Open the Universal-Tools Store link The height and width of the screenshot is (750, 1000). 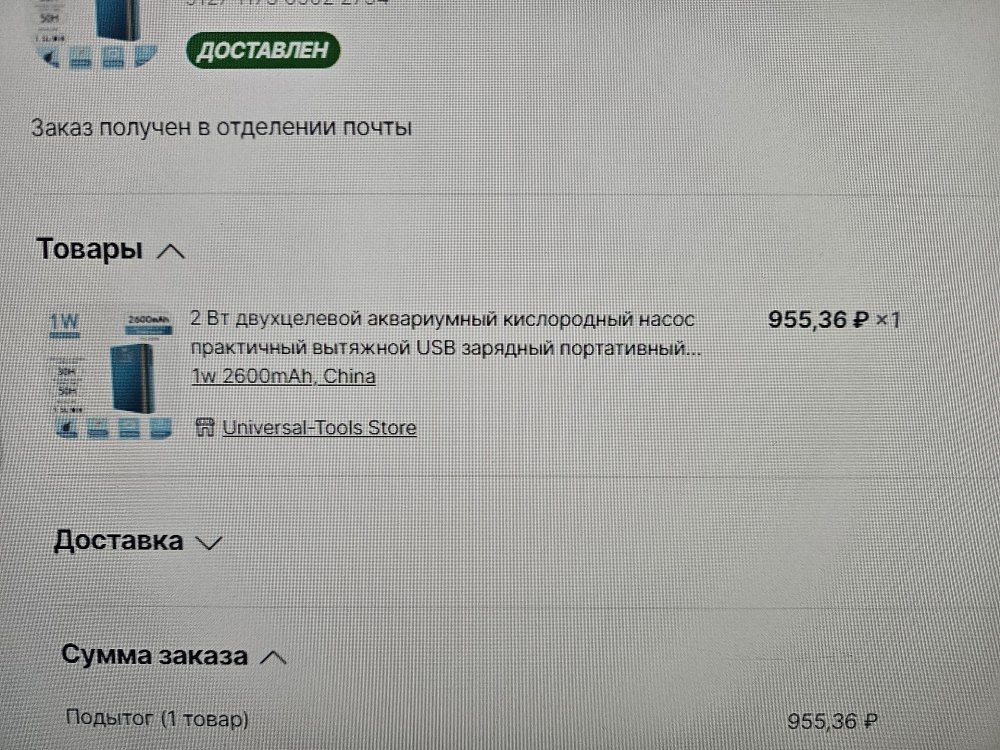(x=319, y=427)
